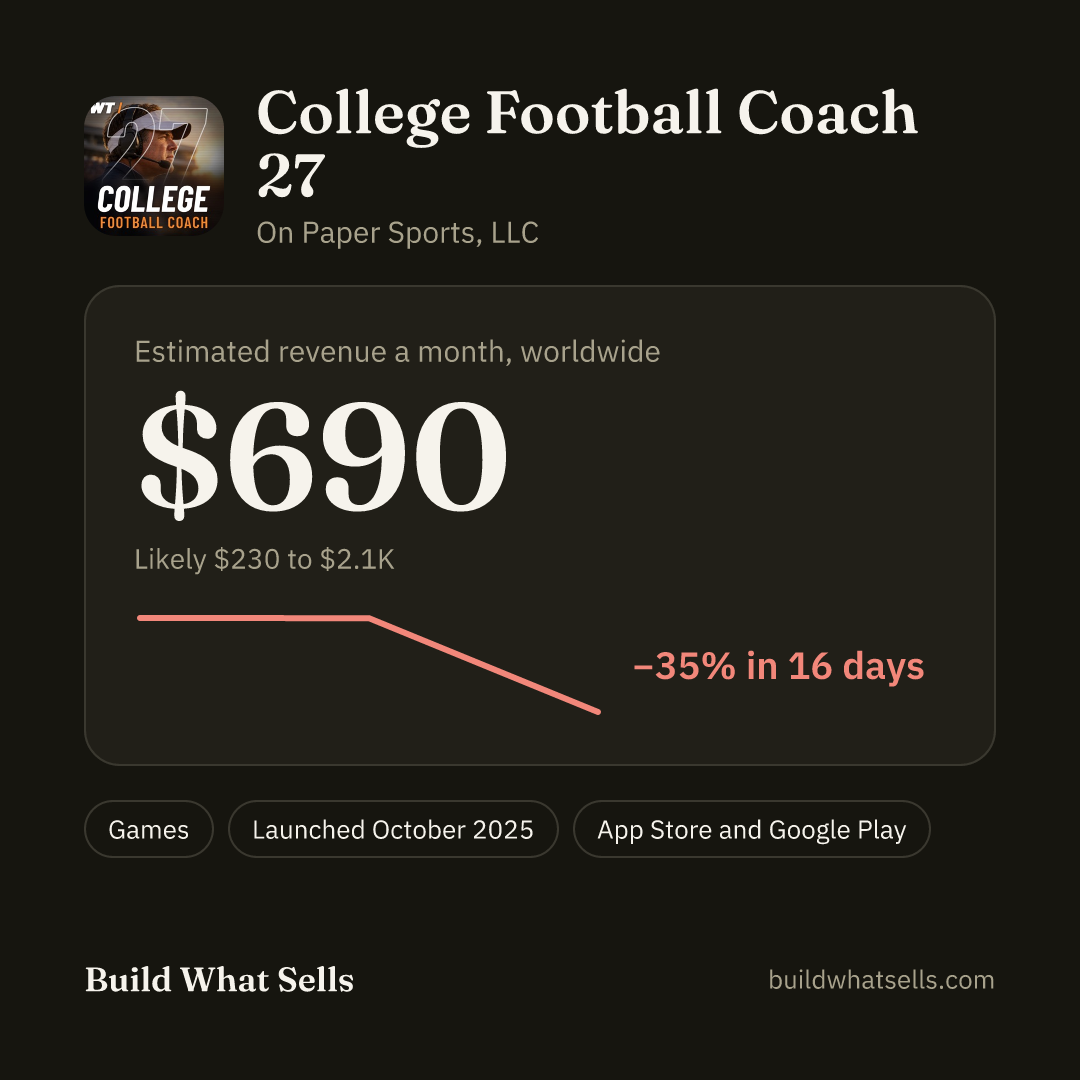Select the −35% in 16 days label
The image size is (1080, 1080).
click(x=778, y=666)
